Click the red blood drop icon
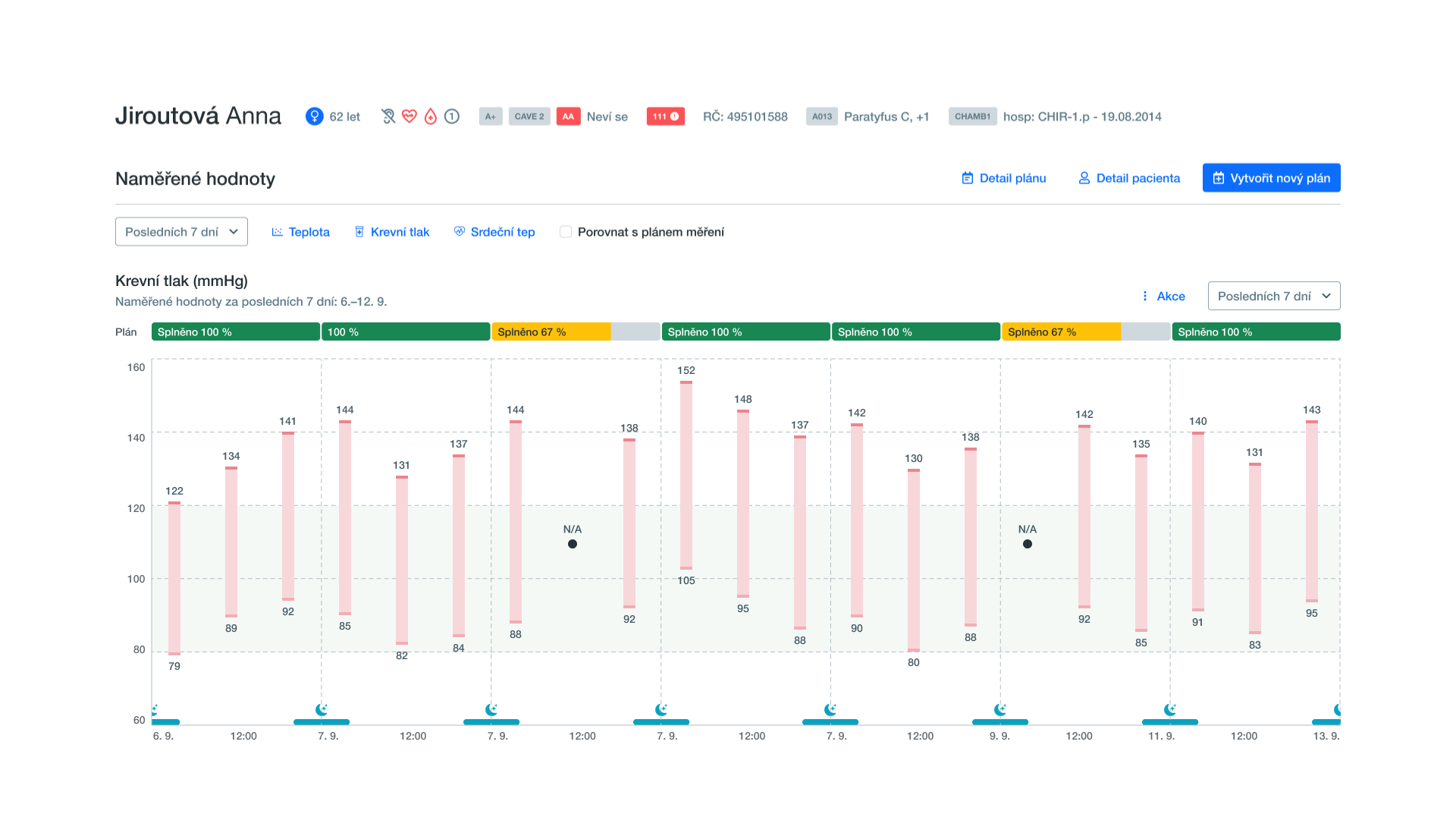 coord(431,116)
